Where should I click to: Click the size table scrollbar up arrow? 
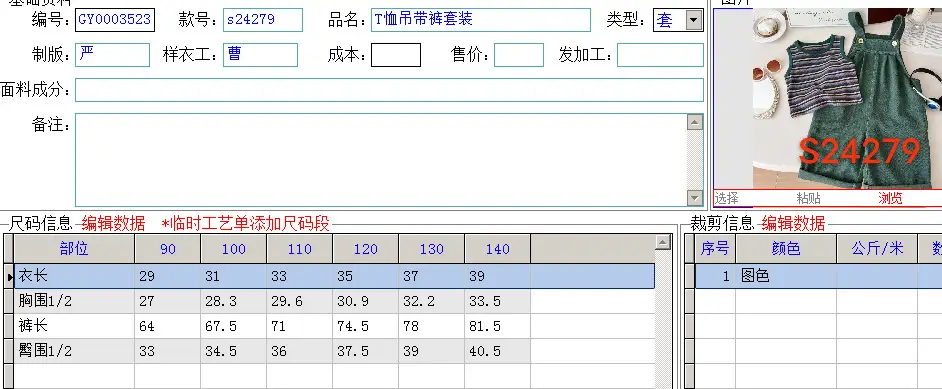(663, 242)
